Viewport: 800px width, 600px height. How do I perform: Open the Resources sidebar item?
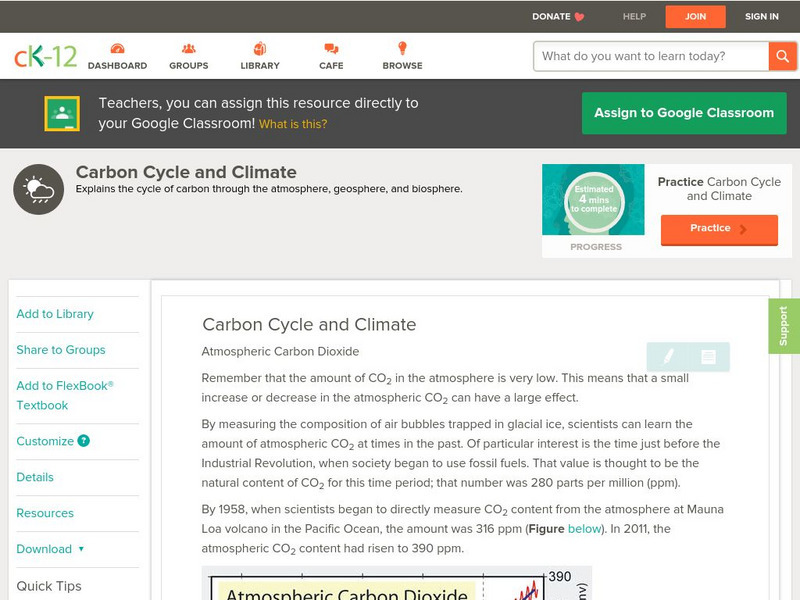click(45, 513)
